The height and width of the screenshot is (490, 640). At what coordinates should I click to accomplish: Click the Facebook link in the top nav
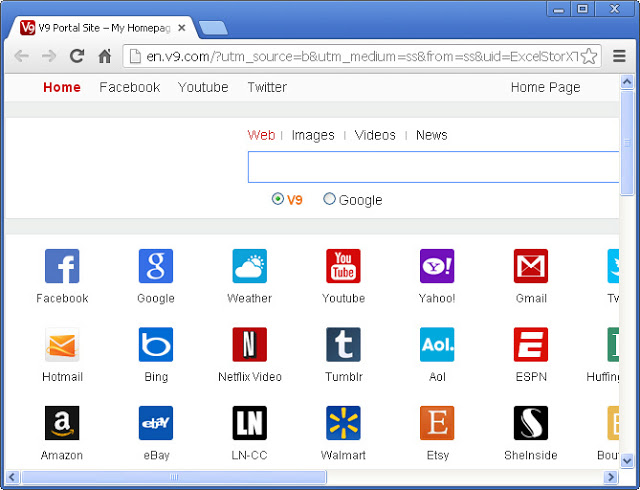pyautogui.click(x=130, y=87)
